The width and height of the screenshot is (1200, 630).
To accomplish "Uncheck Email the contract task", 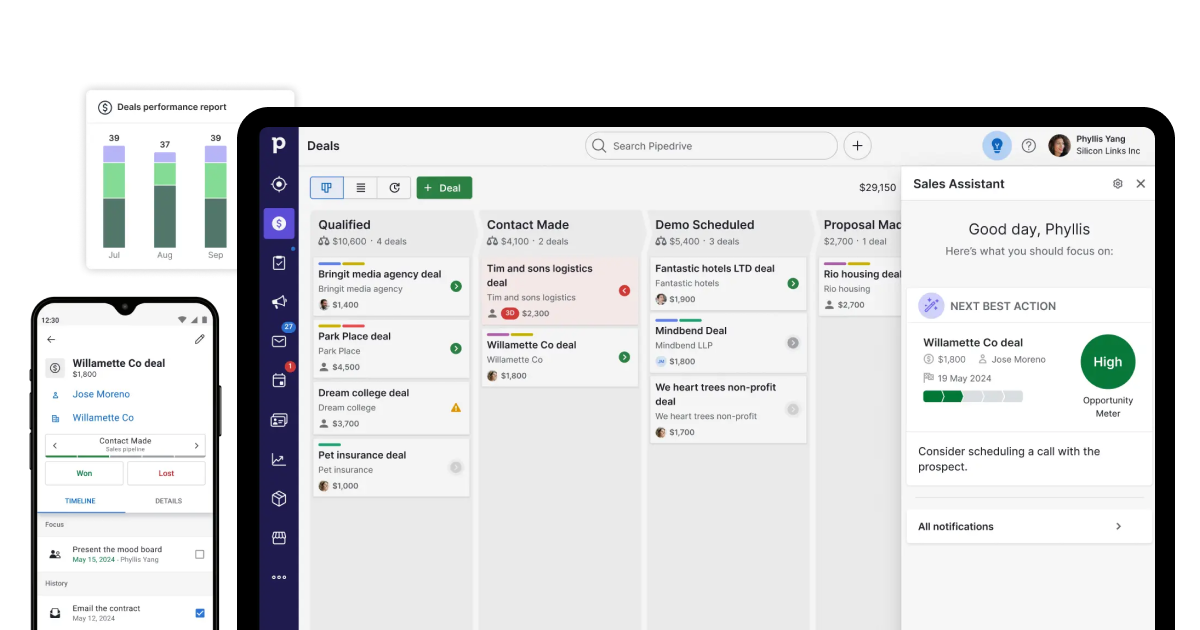I will (x=200, y=613).
